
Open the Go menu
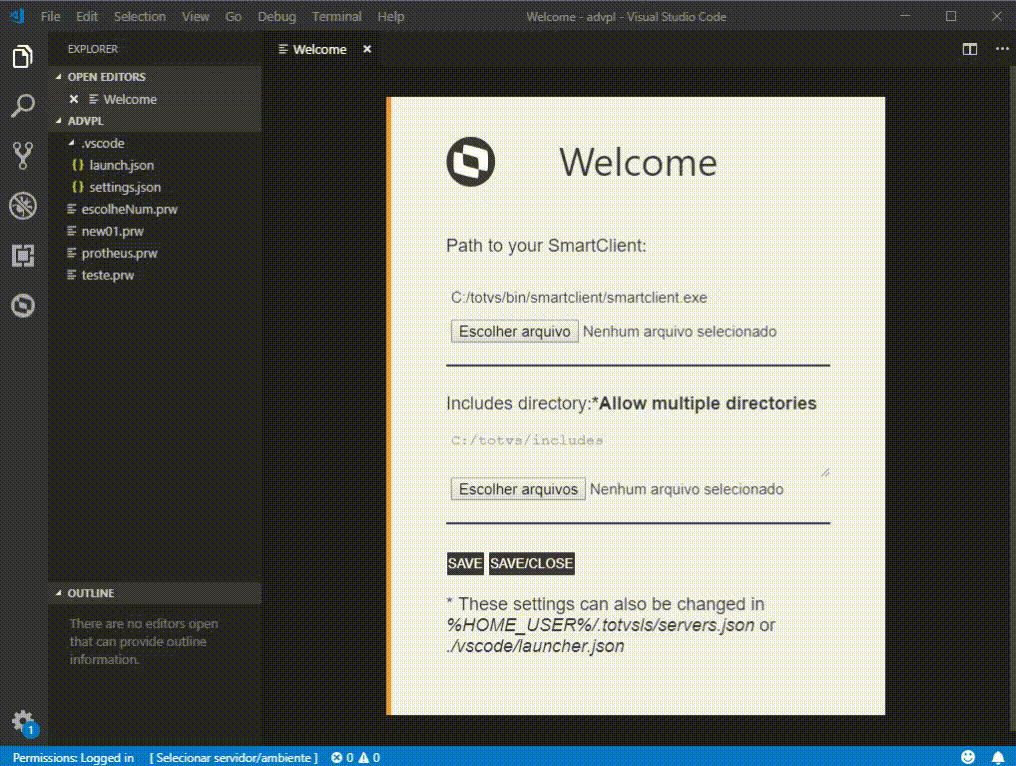click(233, 17)
